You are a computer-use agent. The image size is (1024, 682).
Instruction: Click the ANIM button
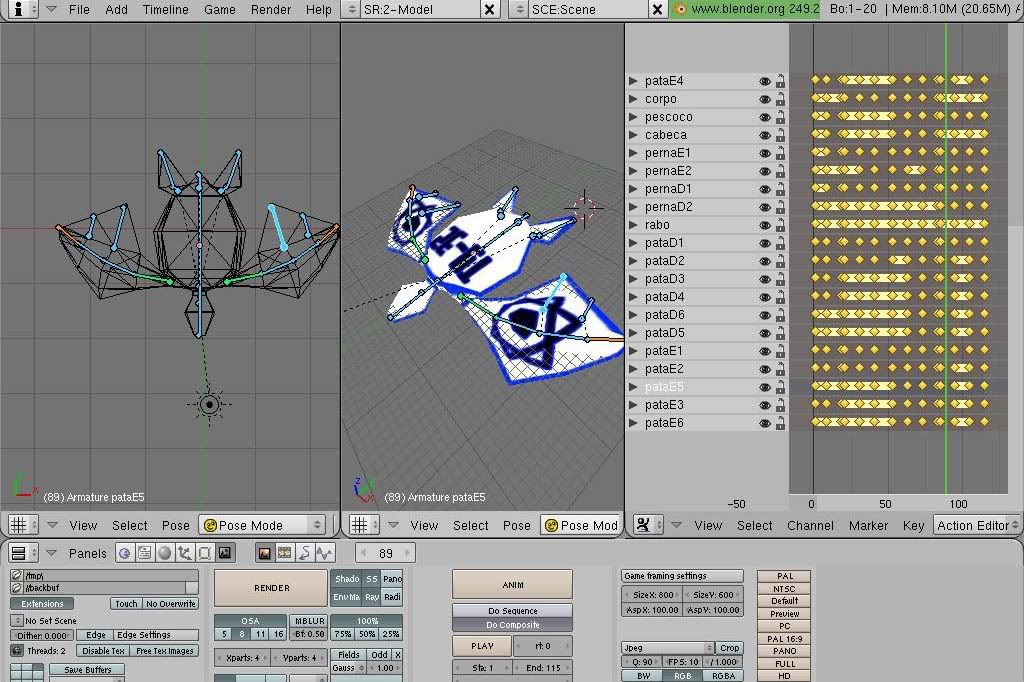tap(512, 585)
